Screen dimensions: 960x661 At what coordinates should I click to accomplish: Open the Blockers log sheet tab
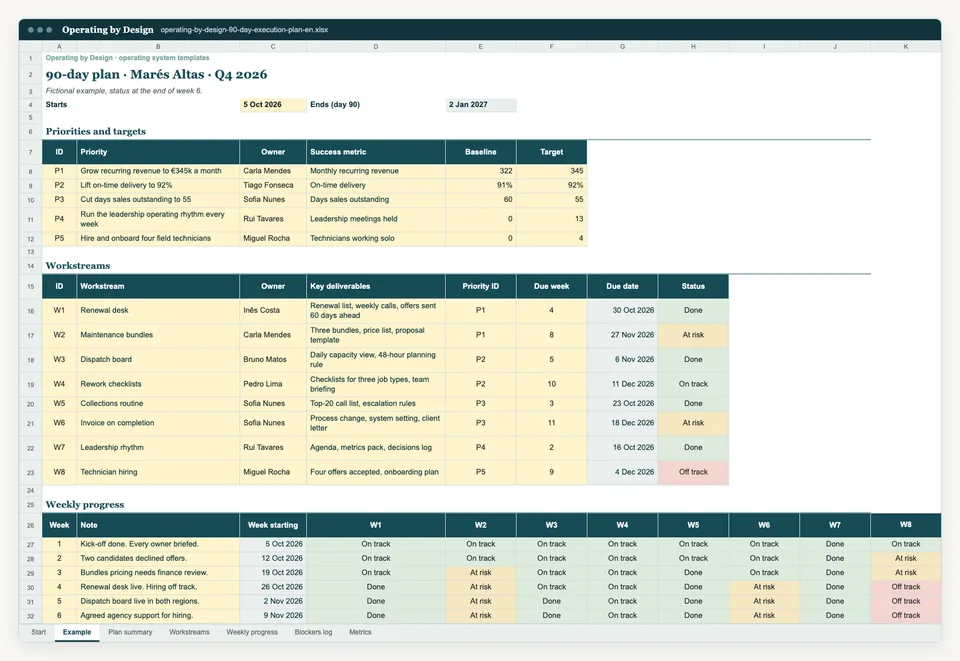[x=313, y=632]
